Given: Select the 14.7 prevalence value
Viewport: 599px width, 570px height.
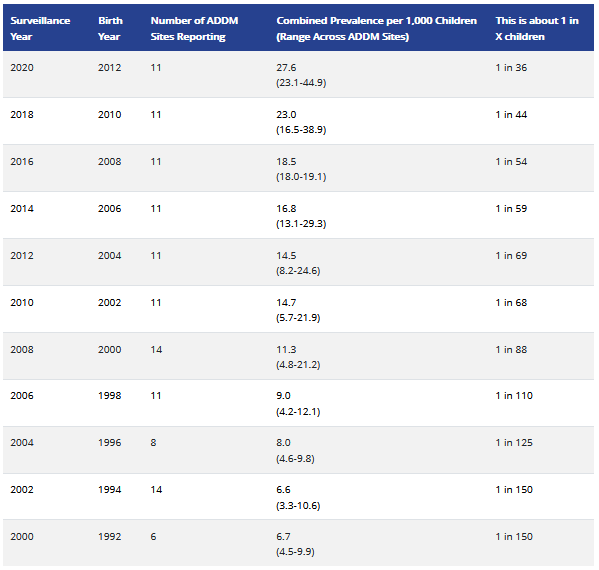Looking at the screenshot, I should tap(286, 303).
